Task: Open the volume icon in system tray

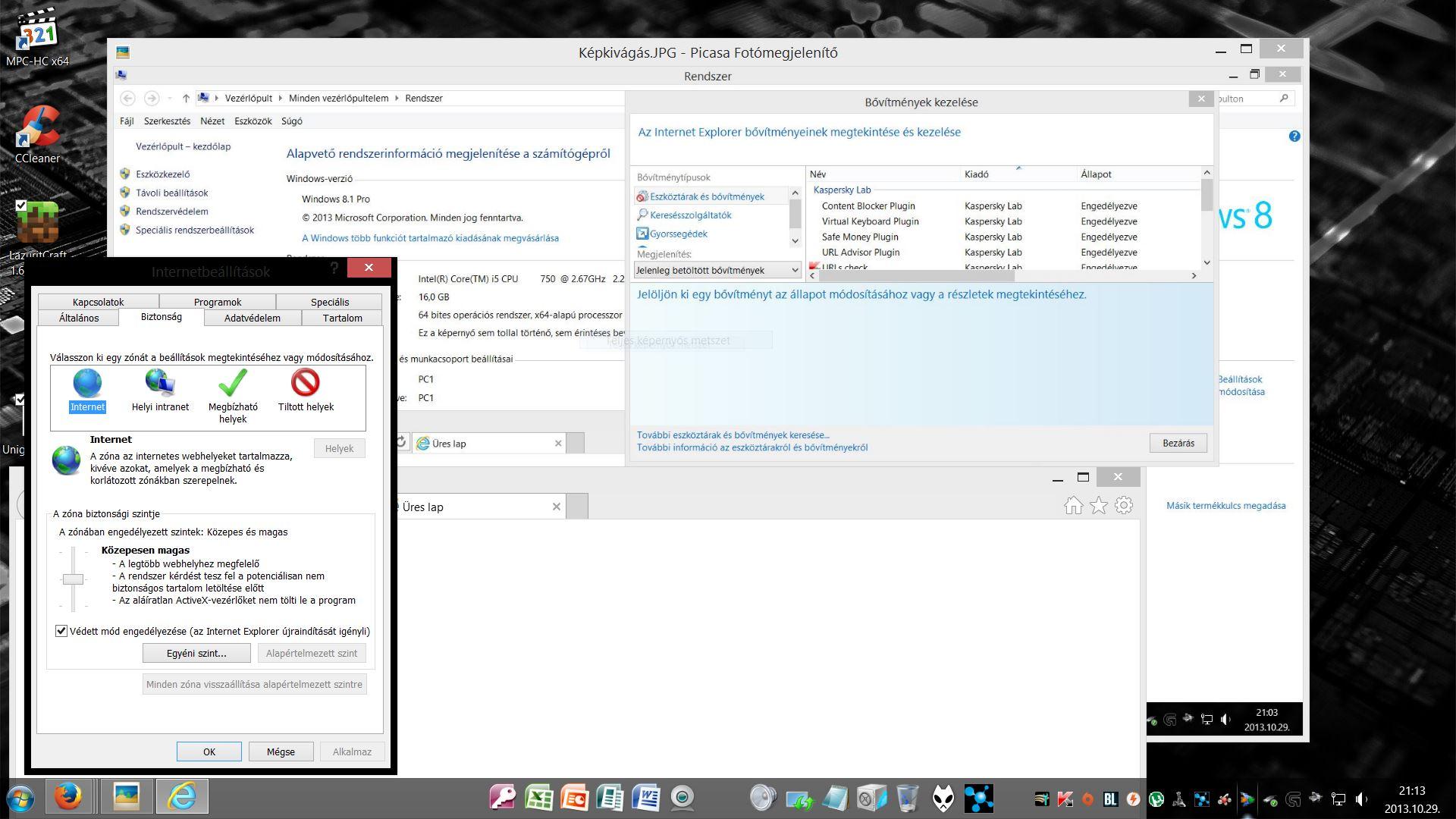Action: tap(1362, 799)
